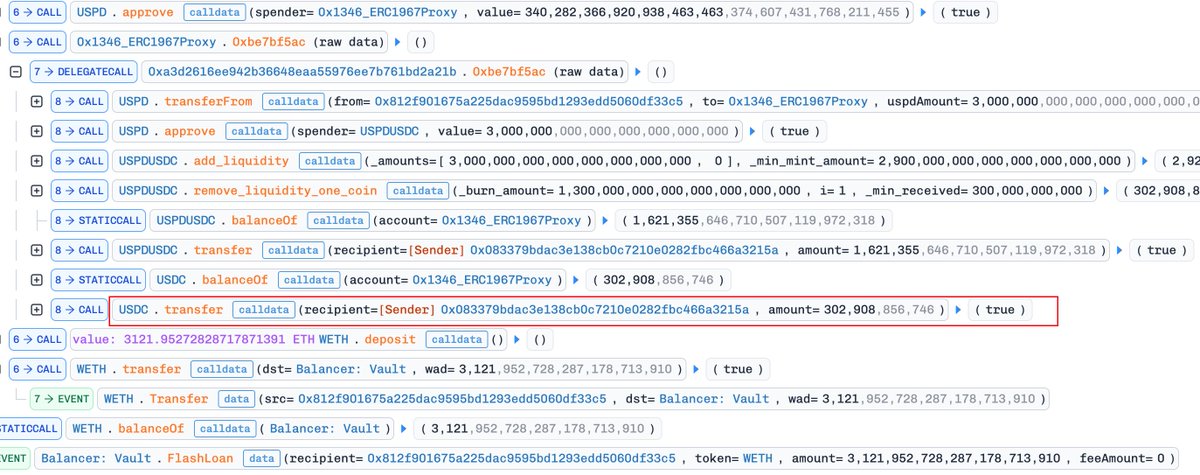The height and width of the screenshot is (475, 1200).
Task: Open calldata for USDC balanceOf
Action: 307,280
